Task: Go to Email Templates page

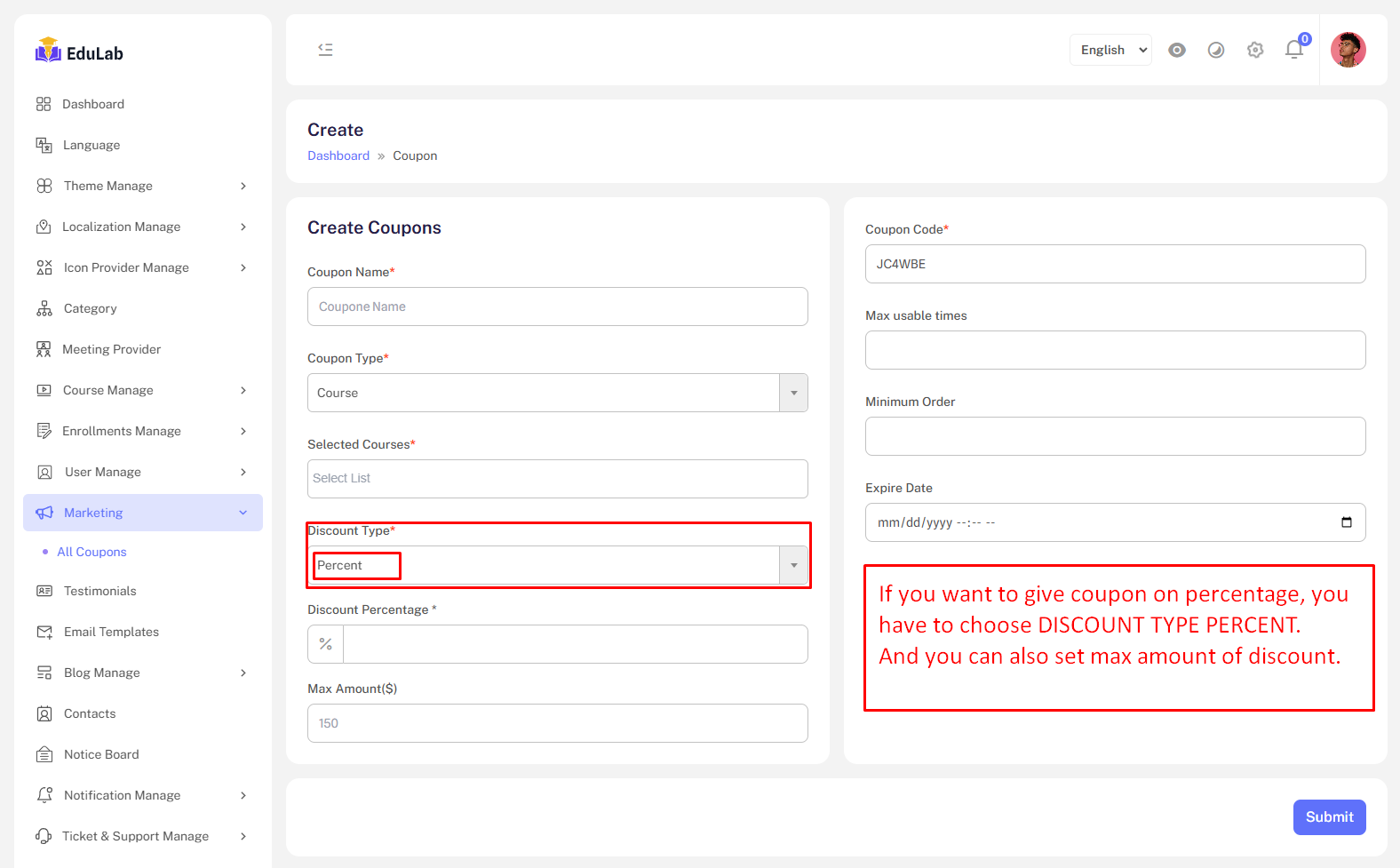Action: pos(111,632)
